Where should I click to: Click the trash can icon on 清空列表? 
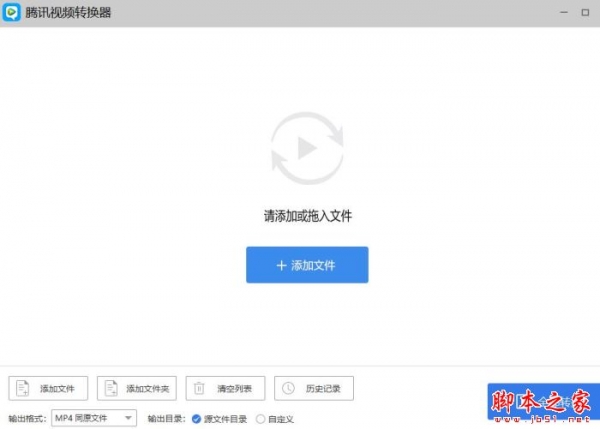point(199,388)
